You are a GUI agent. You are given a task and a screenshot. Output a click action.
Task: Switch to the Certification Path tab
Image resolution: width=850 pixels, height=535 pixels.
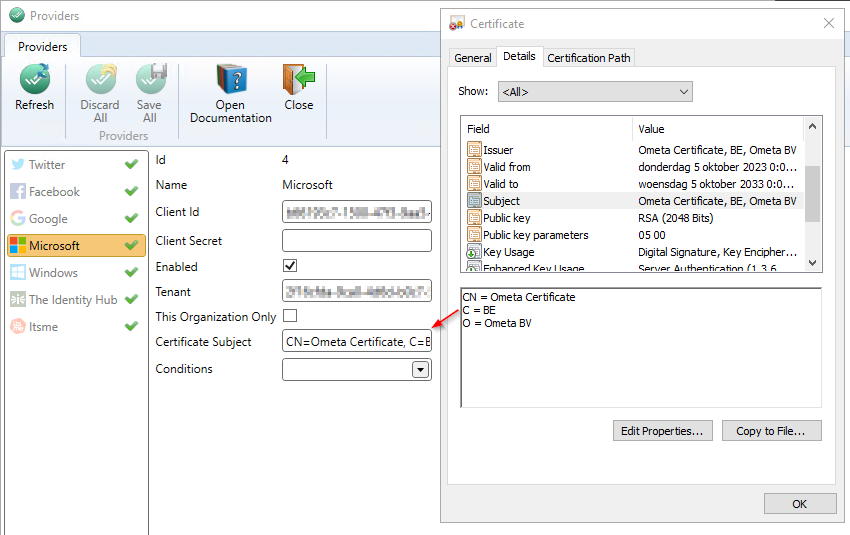[589, 58]
